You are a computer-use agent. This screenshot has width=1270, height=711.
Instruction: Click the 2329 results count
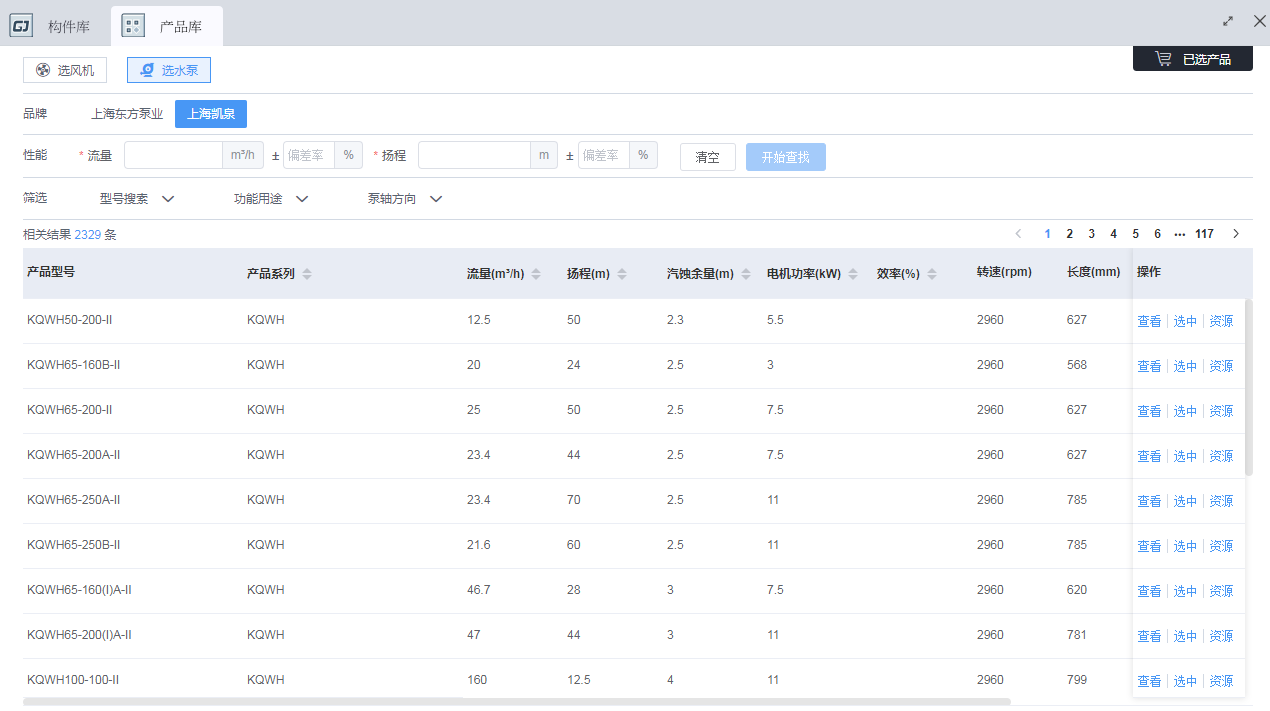pyautogui.click(x=88, y=235)
